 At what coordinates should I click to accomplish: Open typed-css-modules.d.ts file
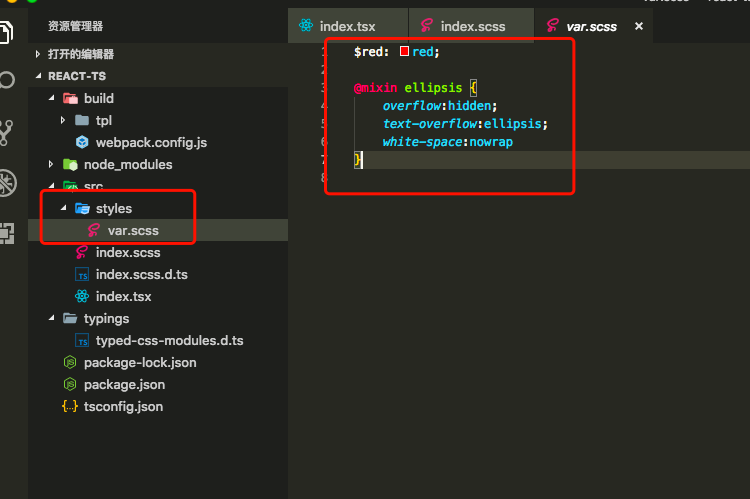pos(169,341)
